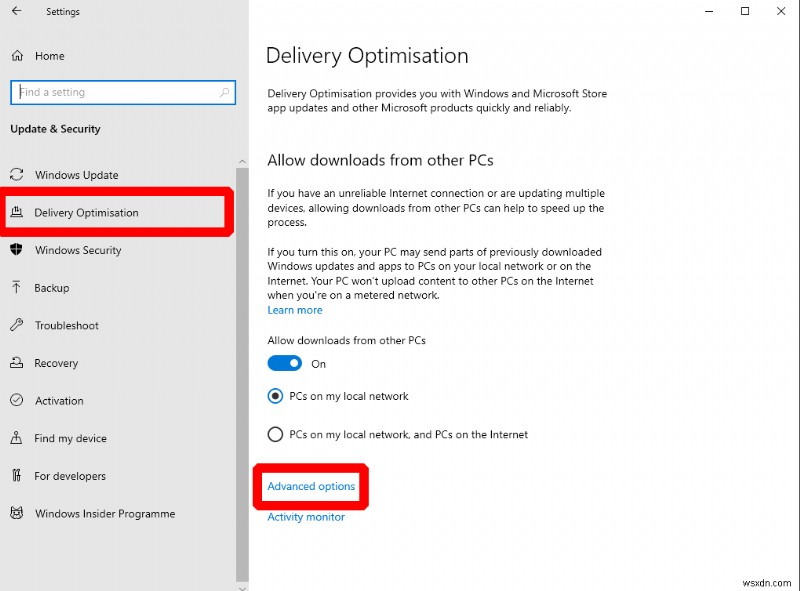Click the back arrow to return
Image resolution: width=800 pixels, height=591 pixels.
click(15, 11)
